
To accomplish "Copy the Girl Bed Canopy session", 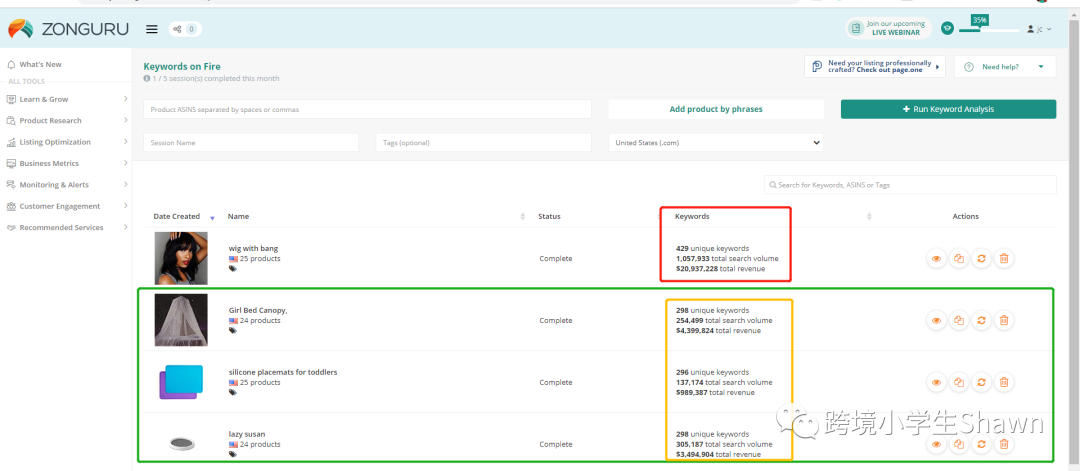I will (x=959, y=320).
